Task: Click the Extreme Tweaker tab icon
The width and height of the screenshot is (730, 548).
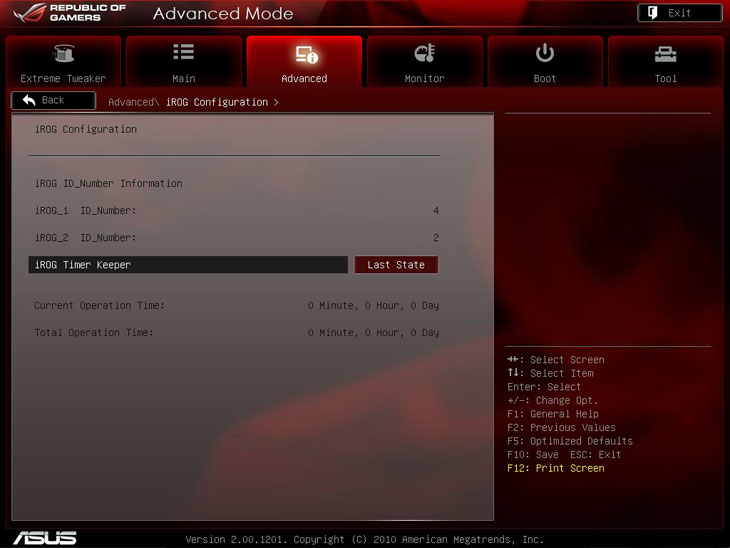Action: (x=63, y=54)
